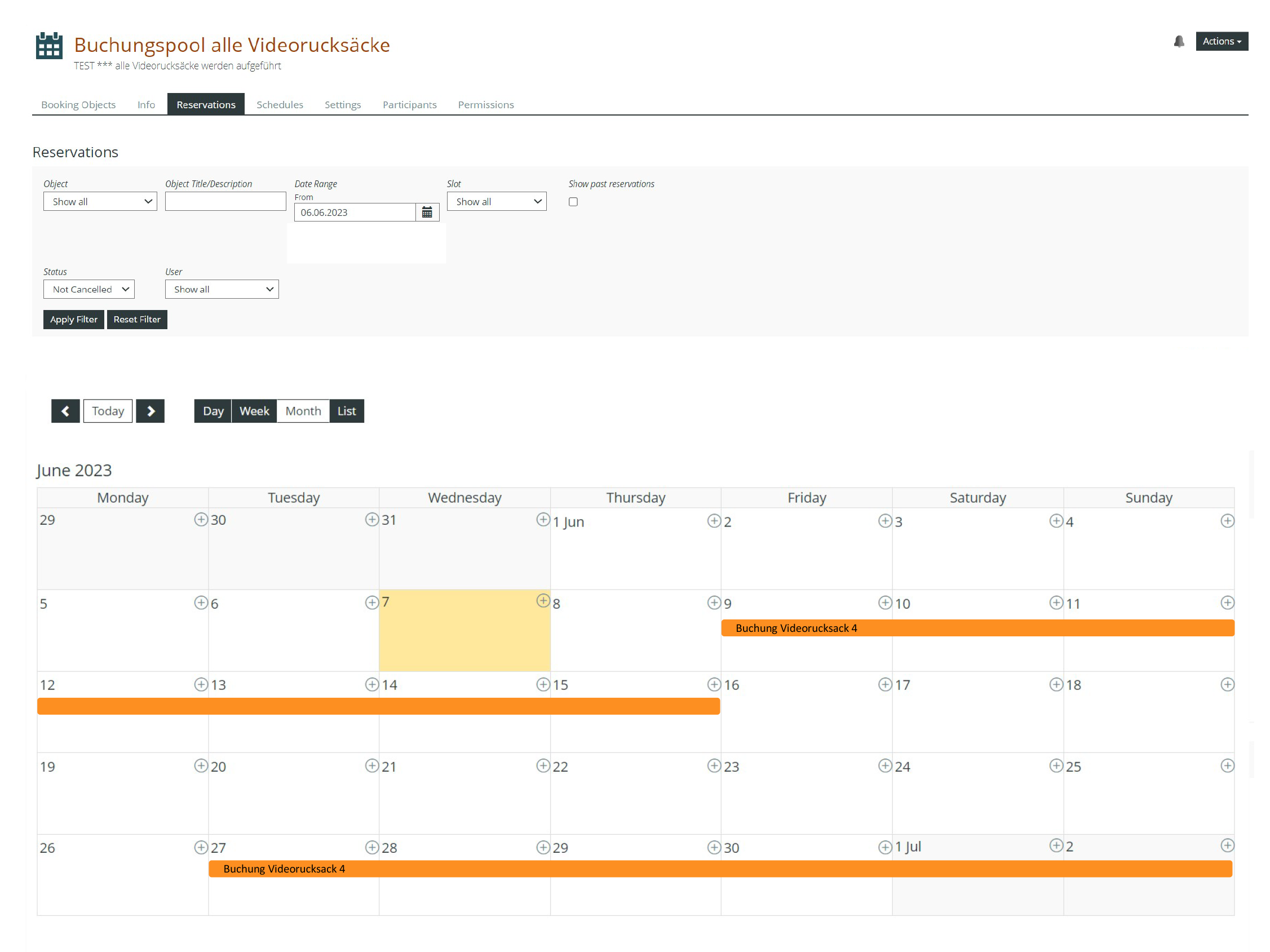The image size is (1270, 952).
Task: Open the date picker calendar icon
Action: pyautogui.click(x=427, y=212)
